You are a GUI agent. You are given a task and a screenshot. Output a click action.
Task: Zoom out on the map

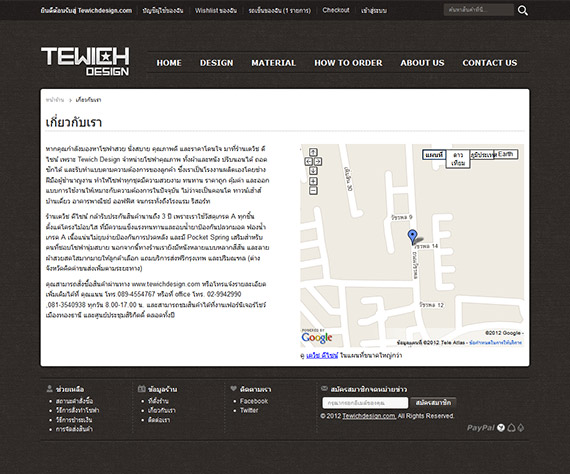(313, 190)
